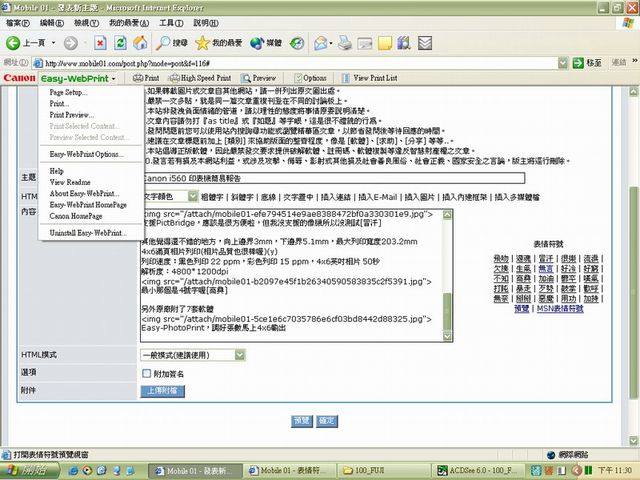Click the MSN表情符號 link
This screenshot has width=640, height=480.
pyautogui.click(x=560, y=309)
